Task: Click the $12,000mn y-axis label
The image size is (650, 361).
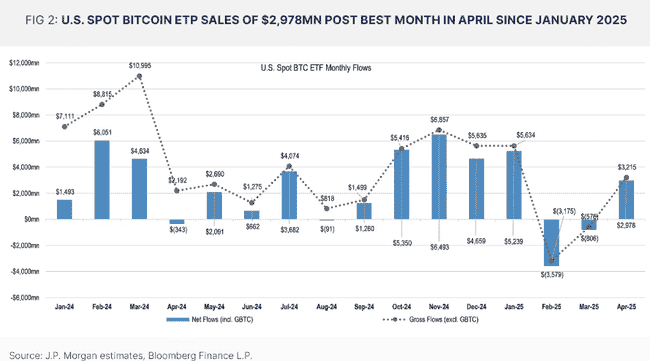Action: coord(24,63)
